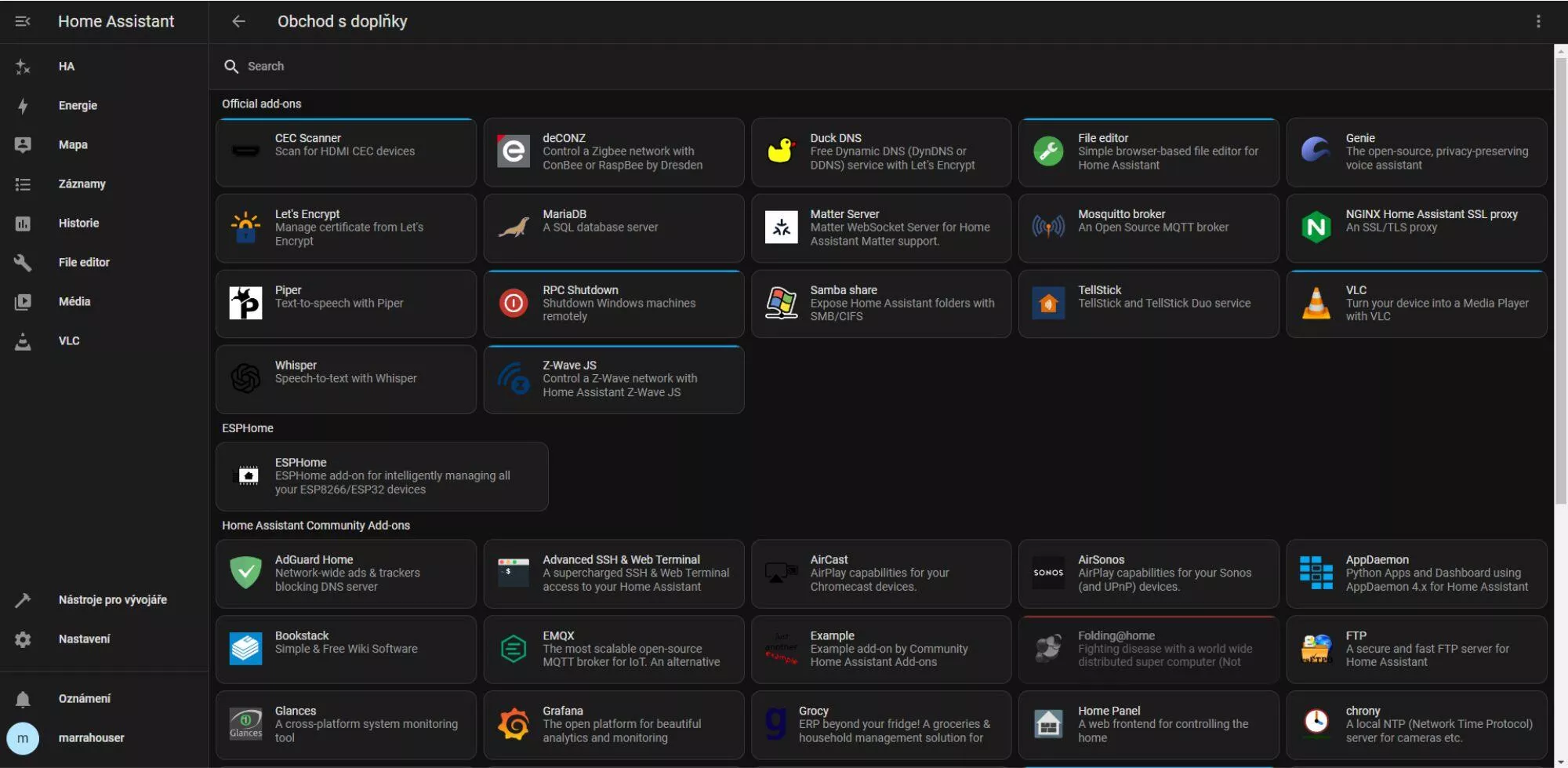Click the MariaDB seal icon

point(514,227)
